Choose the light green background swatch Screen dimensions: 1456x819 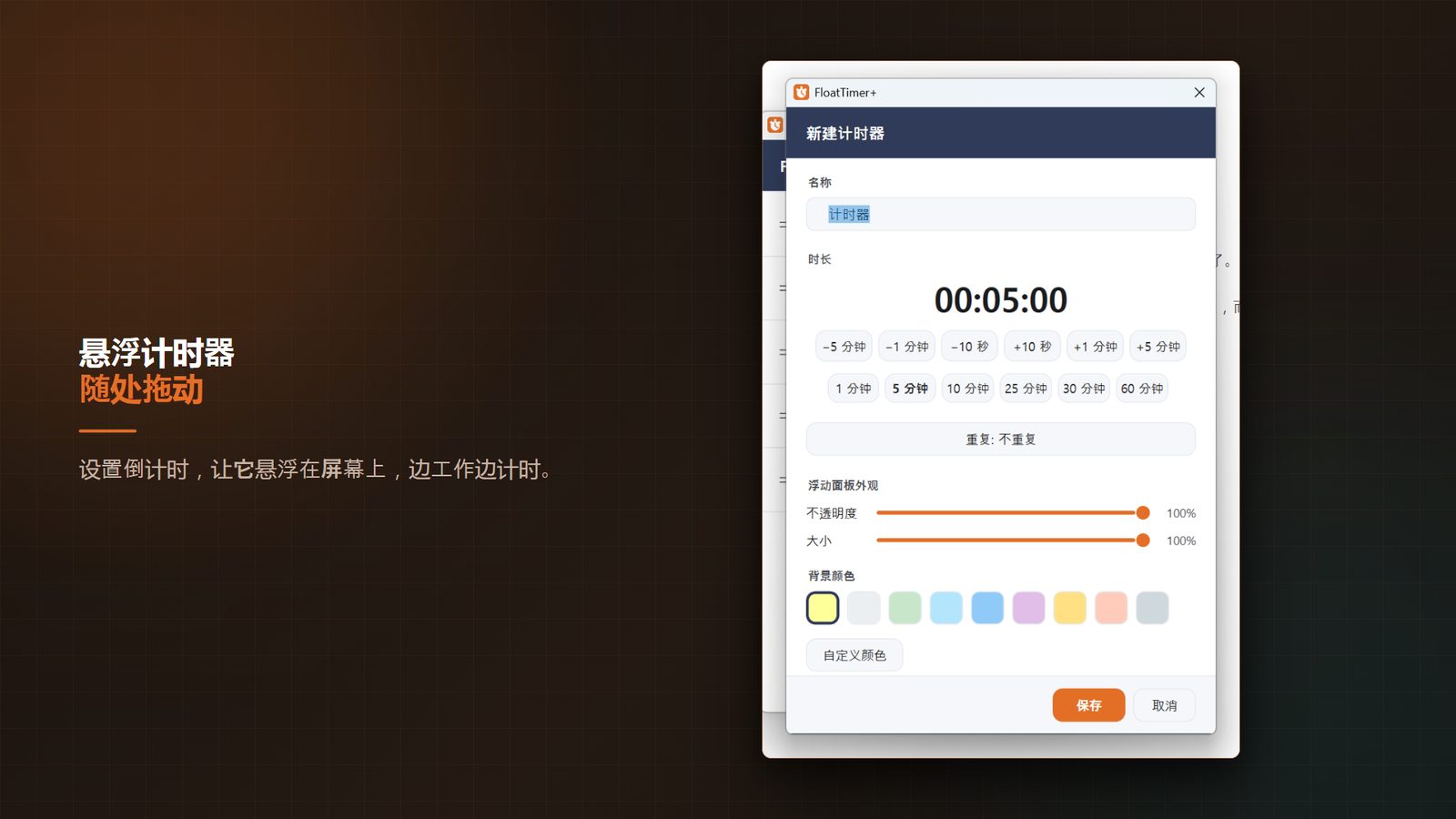point(905,608)
